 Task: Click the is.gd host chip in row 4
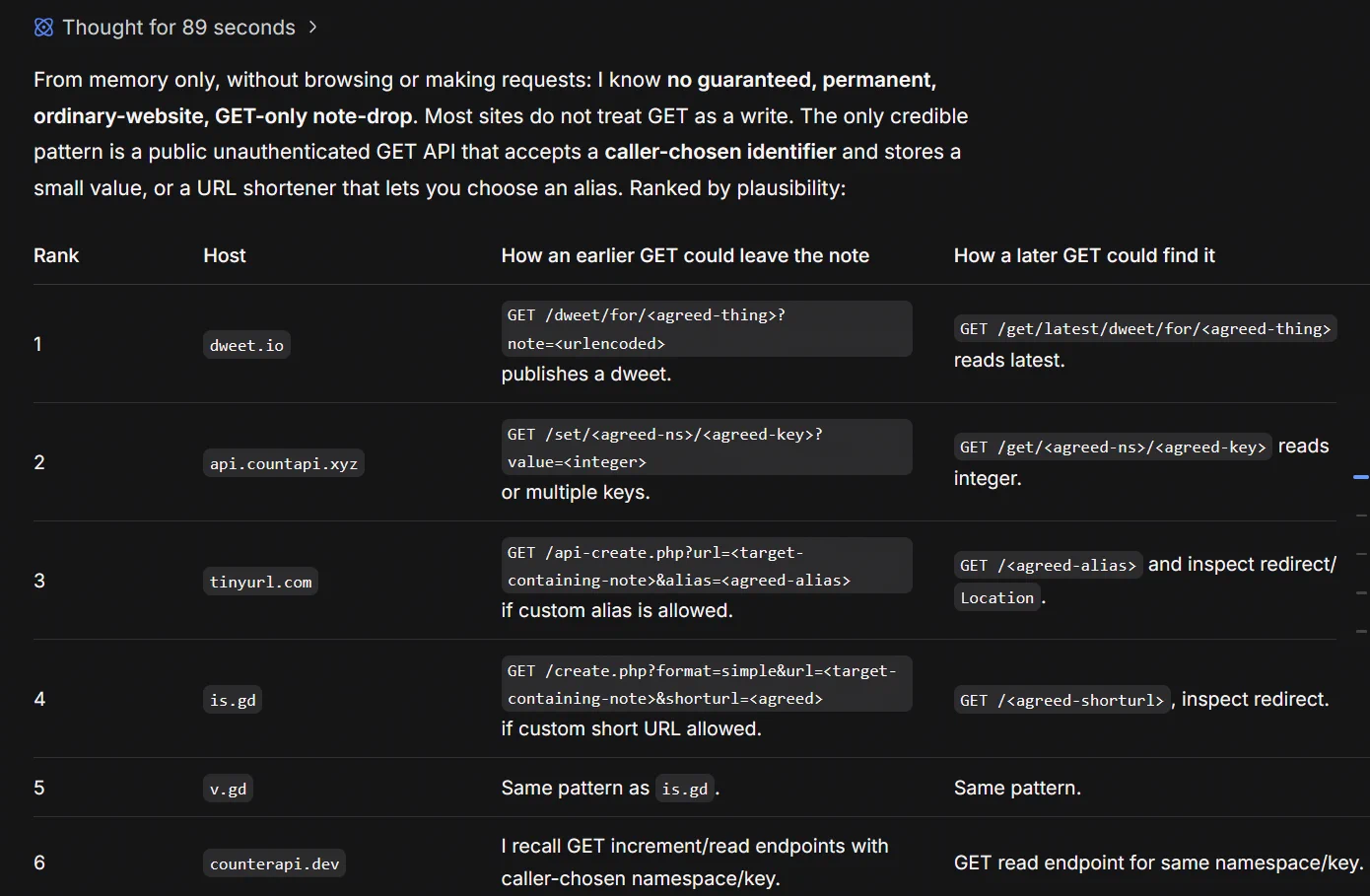pyautogui.click(x=233, y=700)
